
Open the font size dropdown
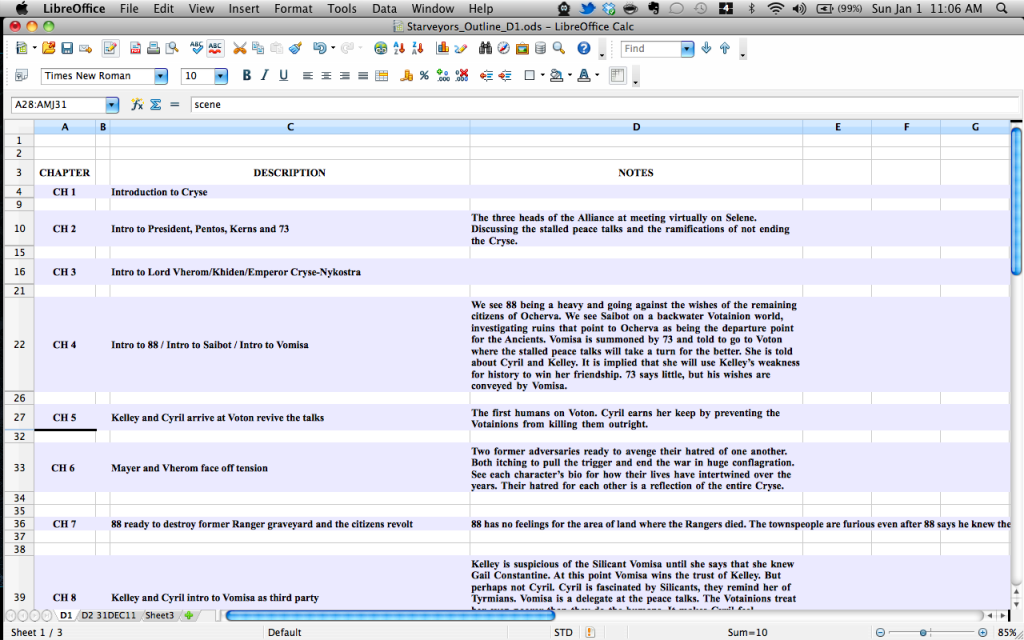(220, 76)
